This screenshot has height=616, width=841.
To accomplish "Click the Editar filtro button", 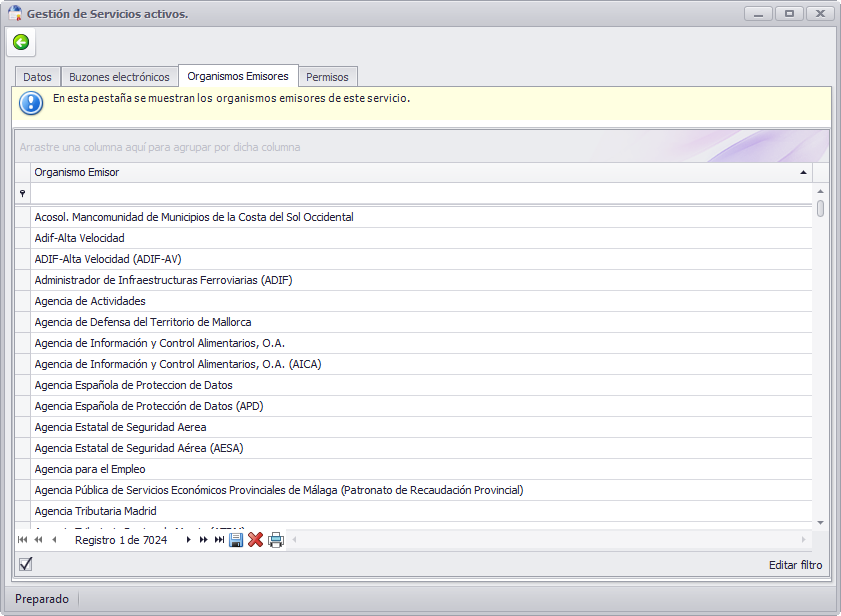I will click(x=795, y=565).
